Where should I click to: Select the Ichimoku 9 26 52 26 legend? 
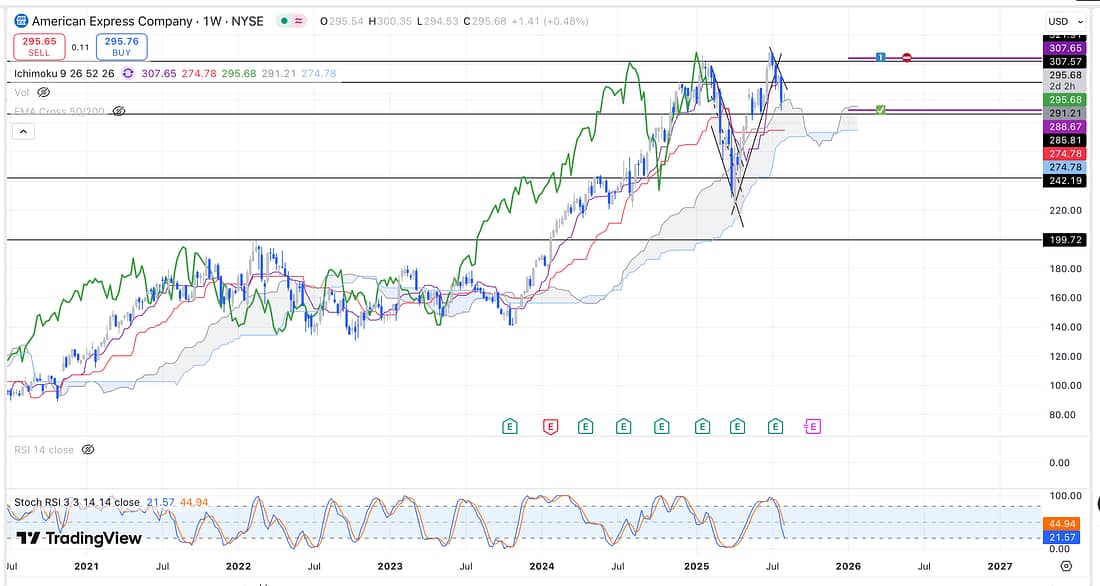tap(64, 73)
